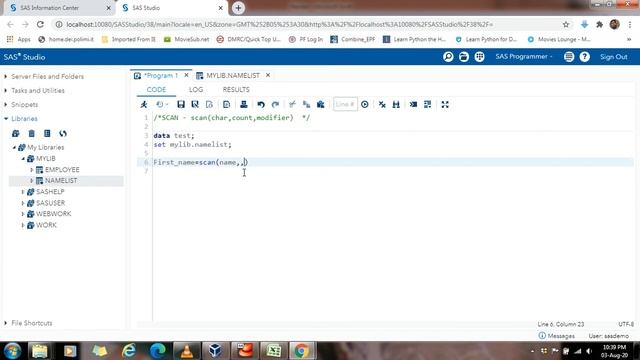Viewport: 640px width, 360px height.
Task: Redo the edit in the code editor
Action: point(276,104)
